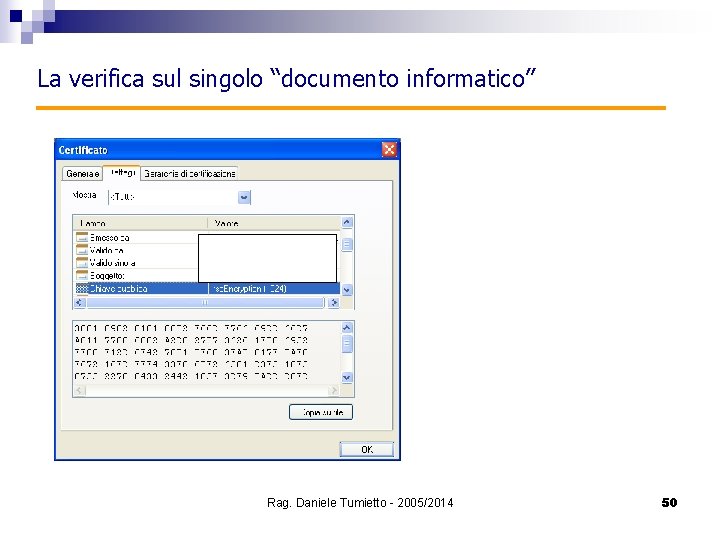The image size is (720, 540).
Task: Click the Chiave pubblica field icon
Action: [82, 288]
